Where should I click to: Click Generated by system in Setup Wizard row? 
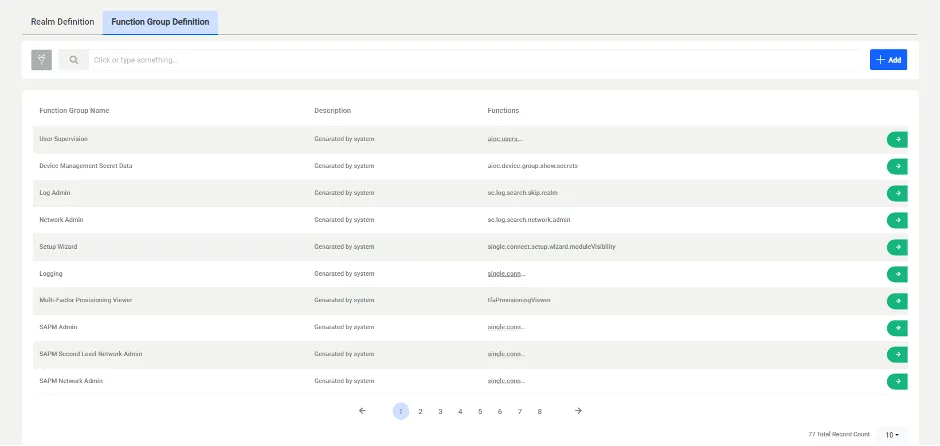[344, 247]
